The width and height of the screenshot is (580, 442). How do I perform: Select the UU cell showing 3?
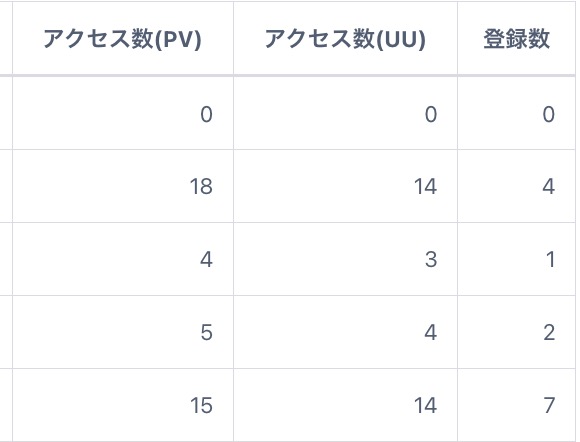(345, 259)
